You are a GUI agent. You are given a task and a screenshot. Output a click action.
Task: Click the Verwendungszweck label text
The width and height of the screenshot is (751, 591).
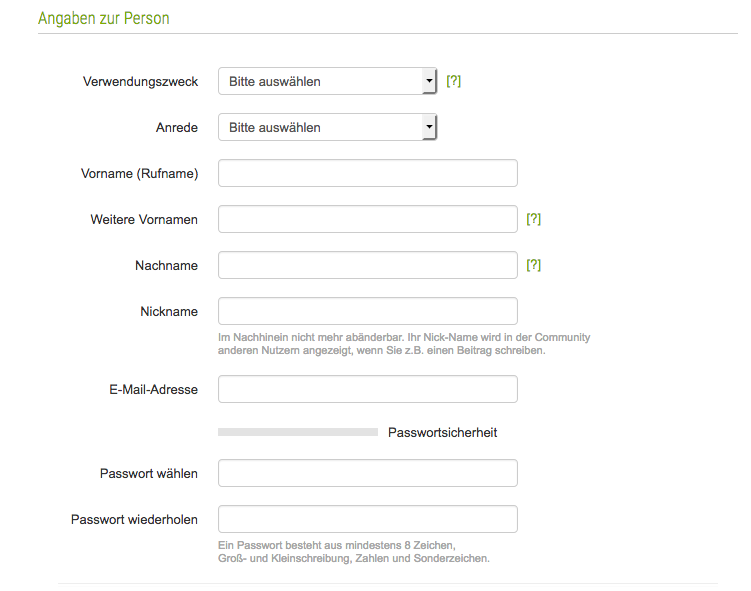pyautogui.click(x=140, y=81)
